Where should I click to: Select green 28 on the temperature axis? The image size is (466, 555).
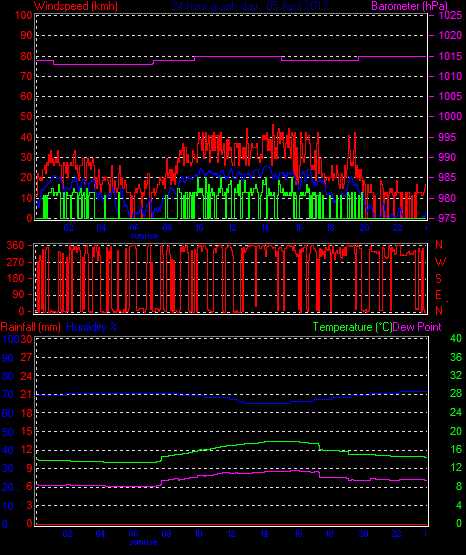click(456, 393)
